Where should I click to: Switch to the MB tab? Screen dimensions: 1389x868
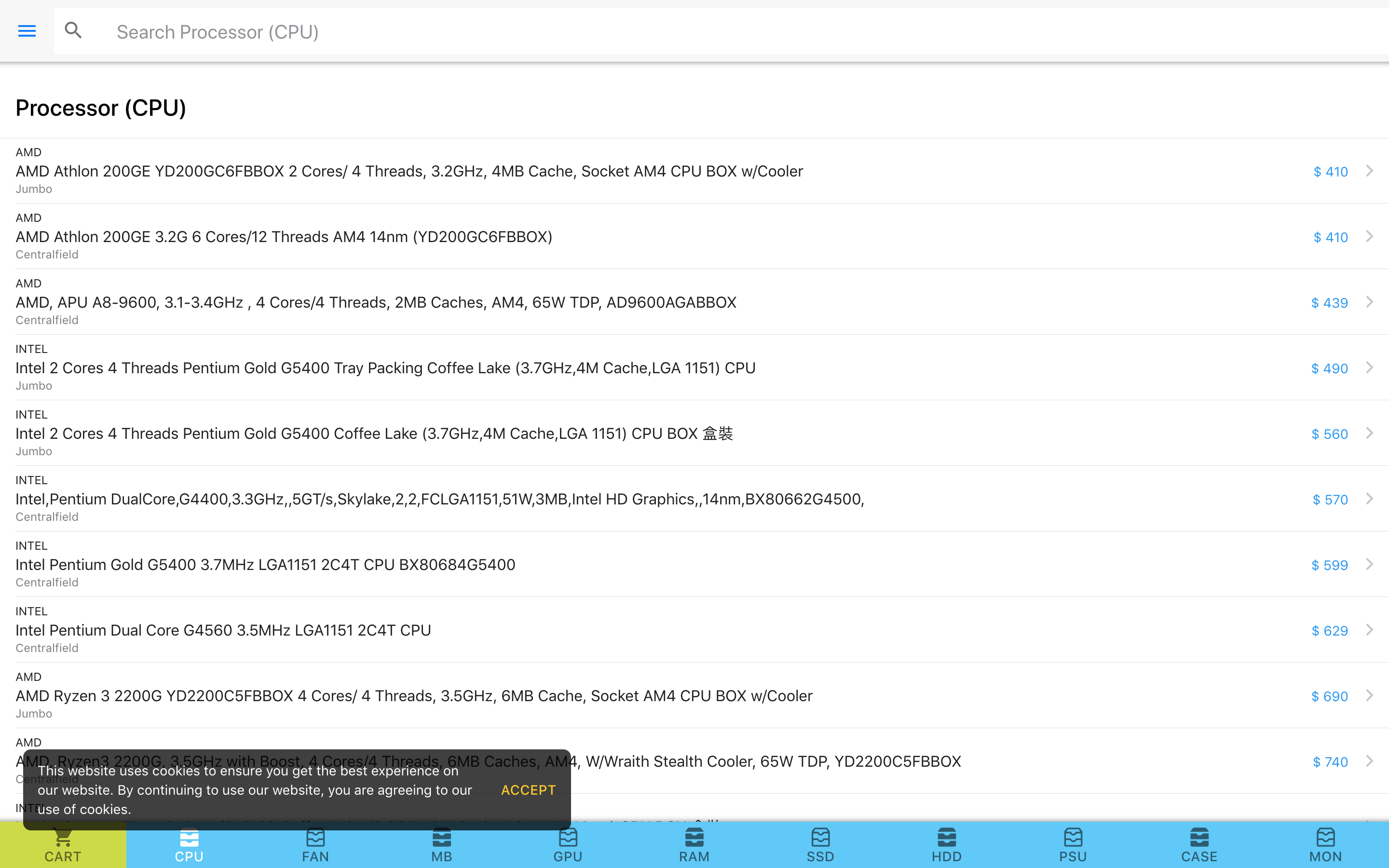[442, 845]
